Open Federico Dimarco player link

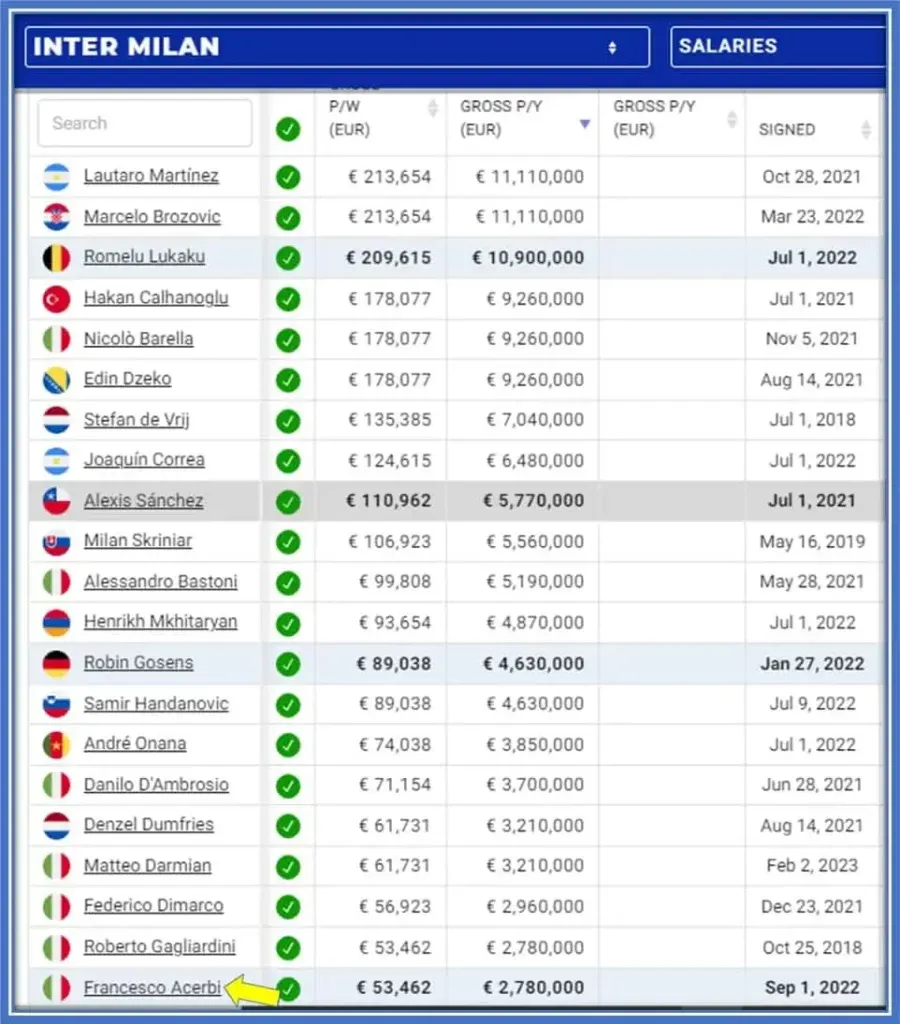[x=153, y=906]
